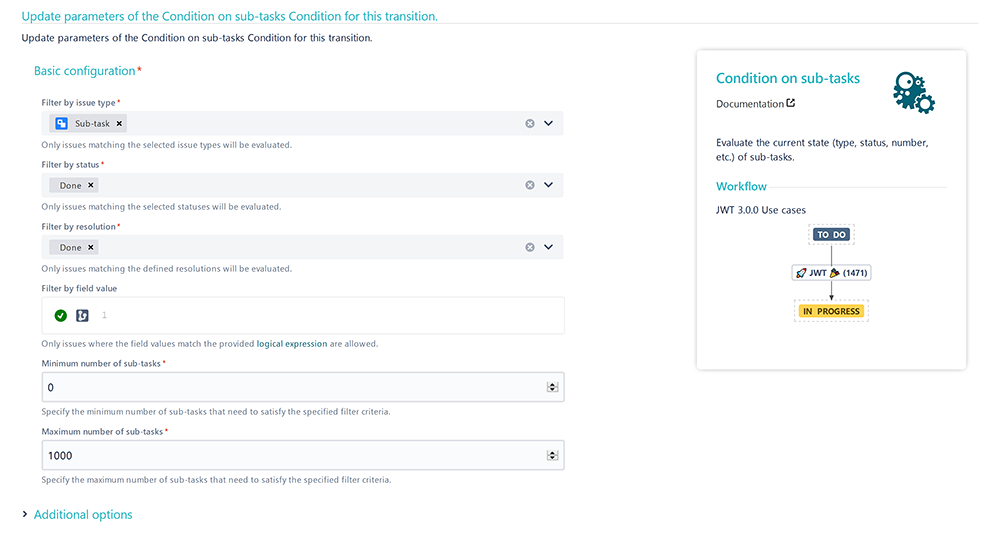Viewport: 1000px width, 536px height.
Task: Open the Documentation external link
Action: pyautogui.click(x=755, y=103)
